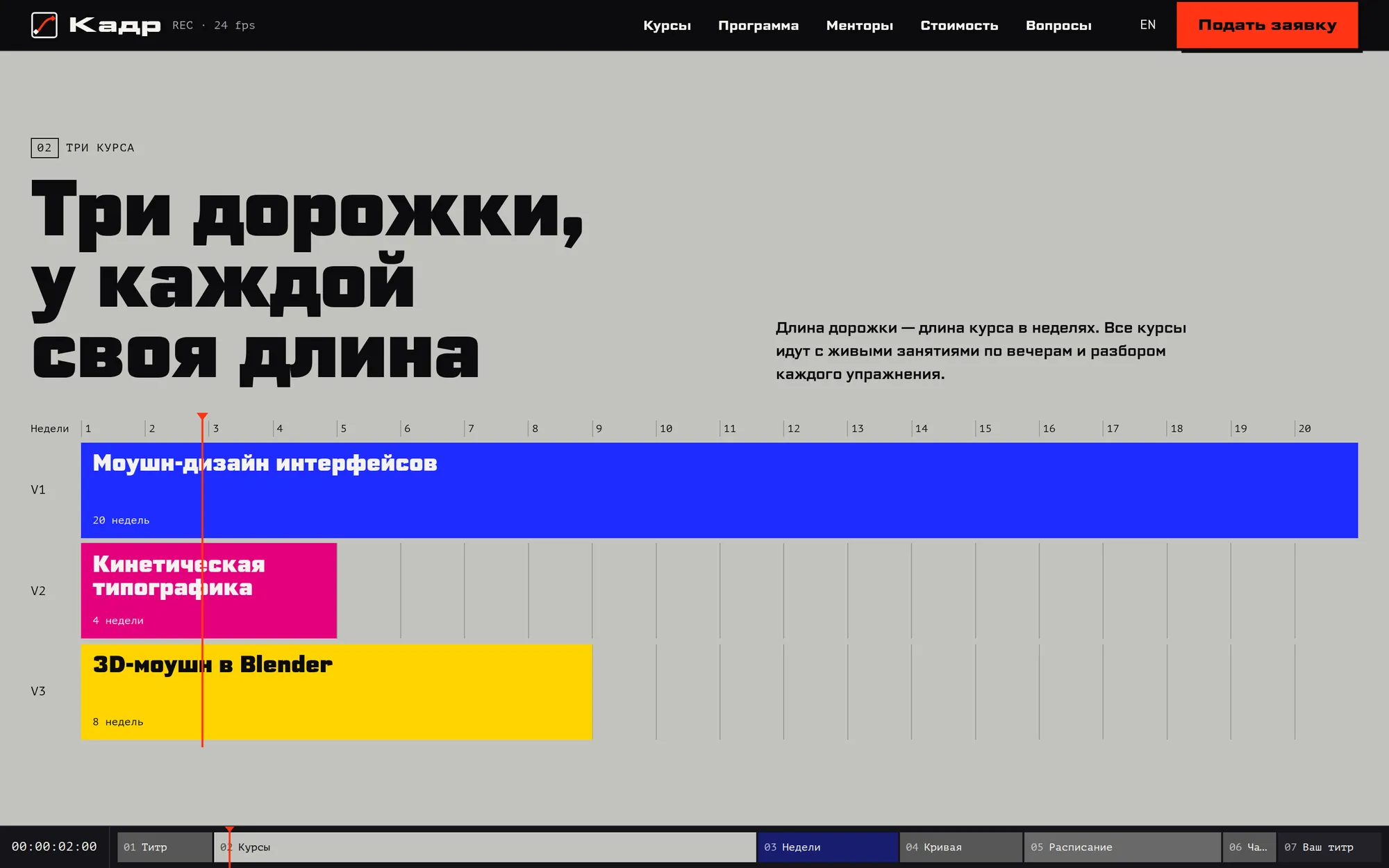The image size is (1389, 868).
Task: Open the Стоимость nav link
Action: (959, 26)
